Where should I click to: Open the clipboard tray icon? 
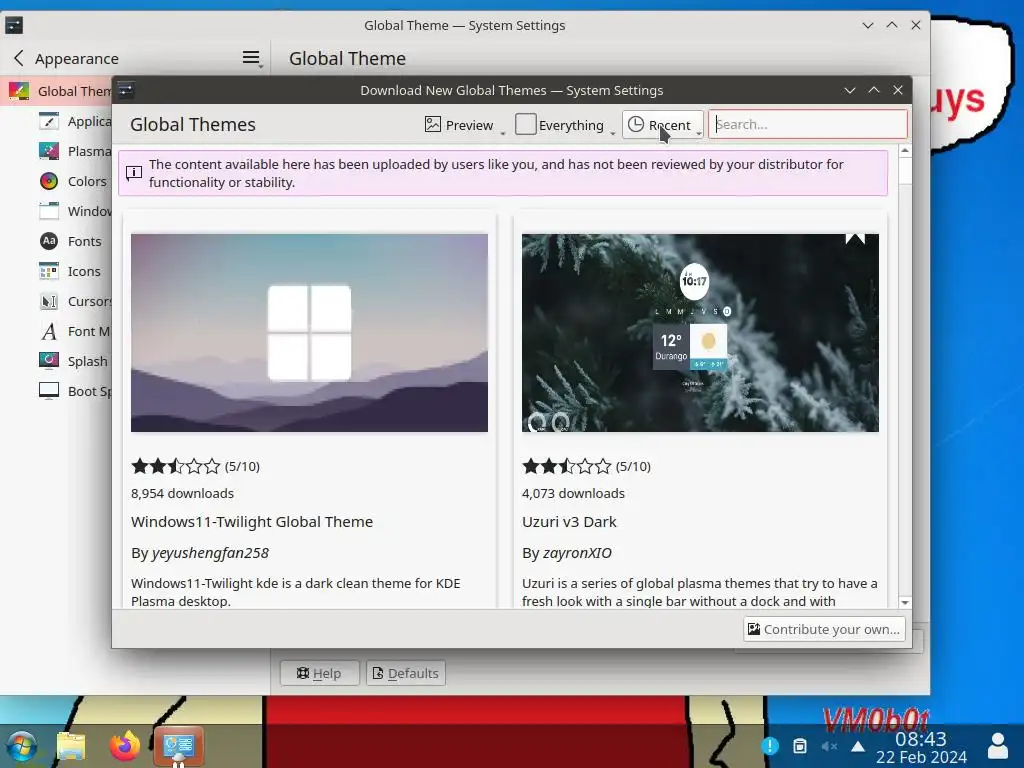[799, 746]
